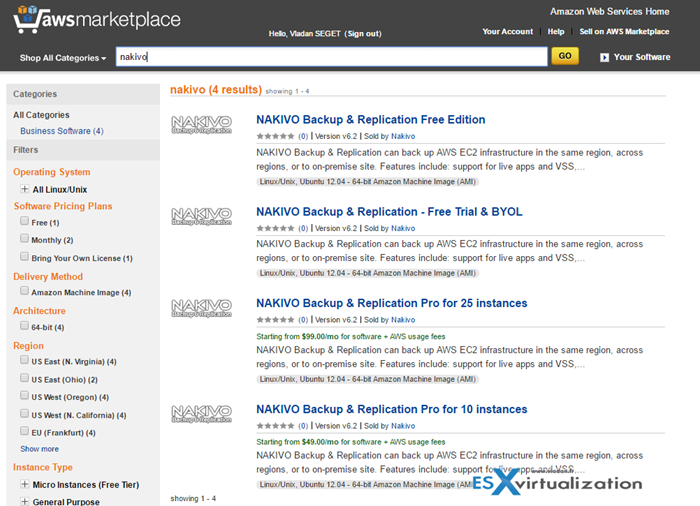700x506 pixels.
Task: Select All Categories in sidebar
Action: point(41,115)
